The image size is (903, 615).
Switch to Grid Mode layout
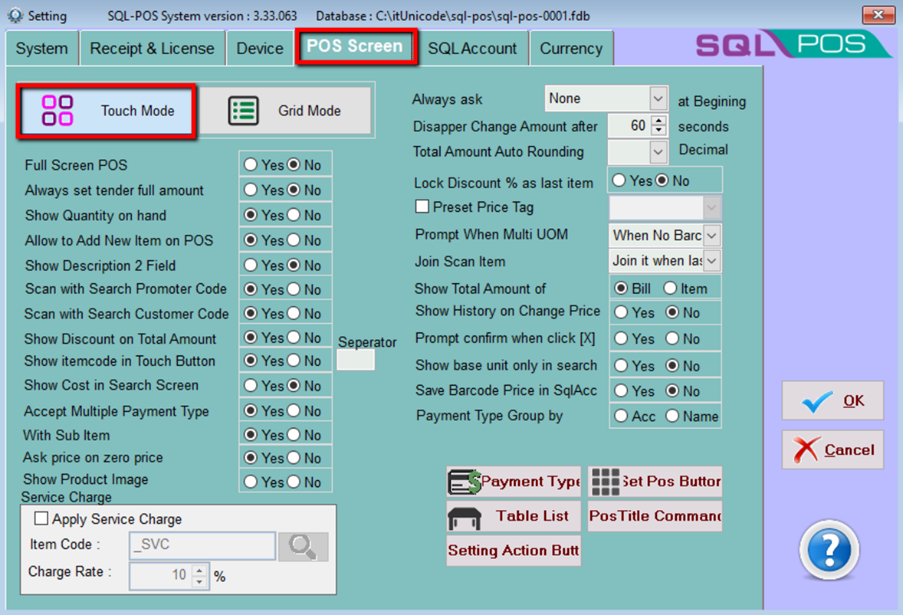point(285,111)
